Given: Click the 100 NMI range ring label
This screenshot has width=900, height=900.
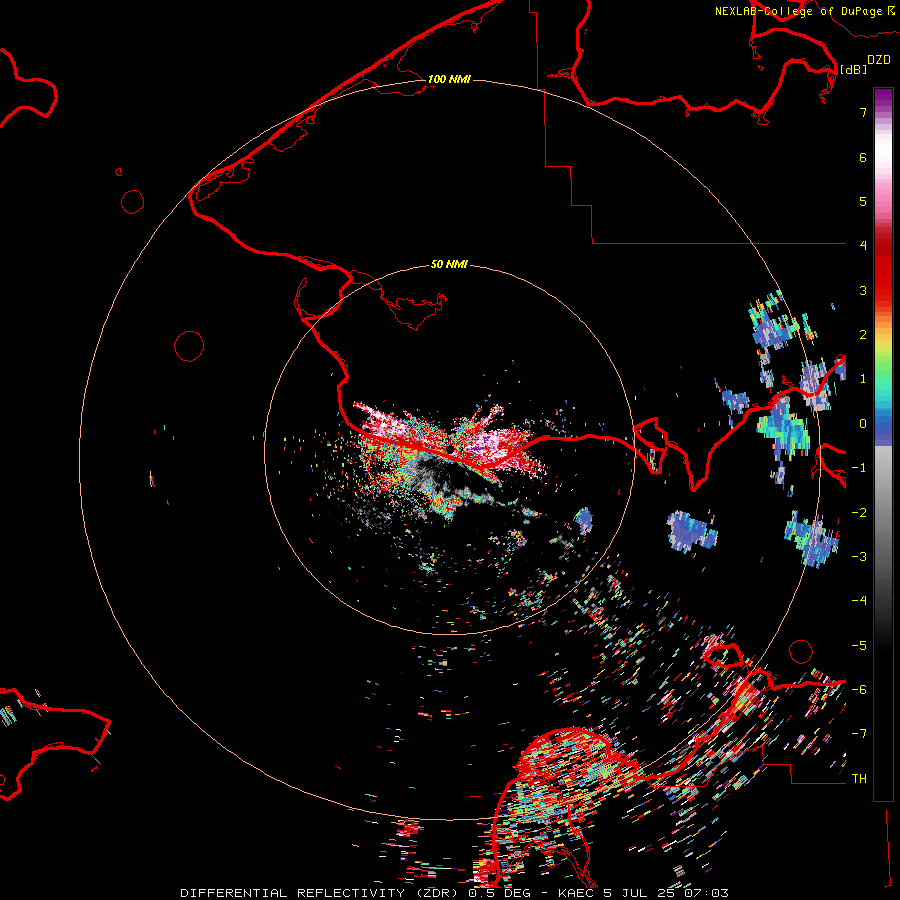Looking at the screenshot, I should 449,79.
